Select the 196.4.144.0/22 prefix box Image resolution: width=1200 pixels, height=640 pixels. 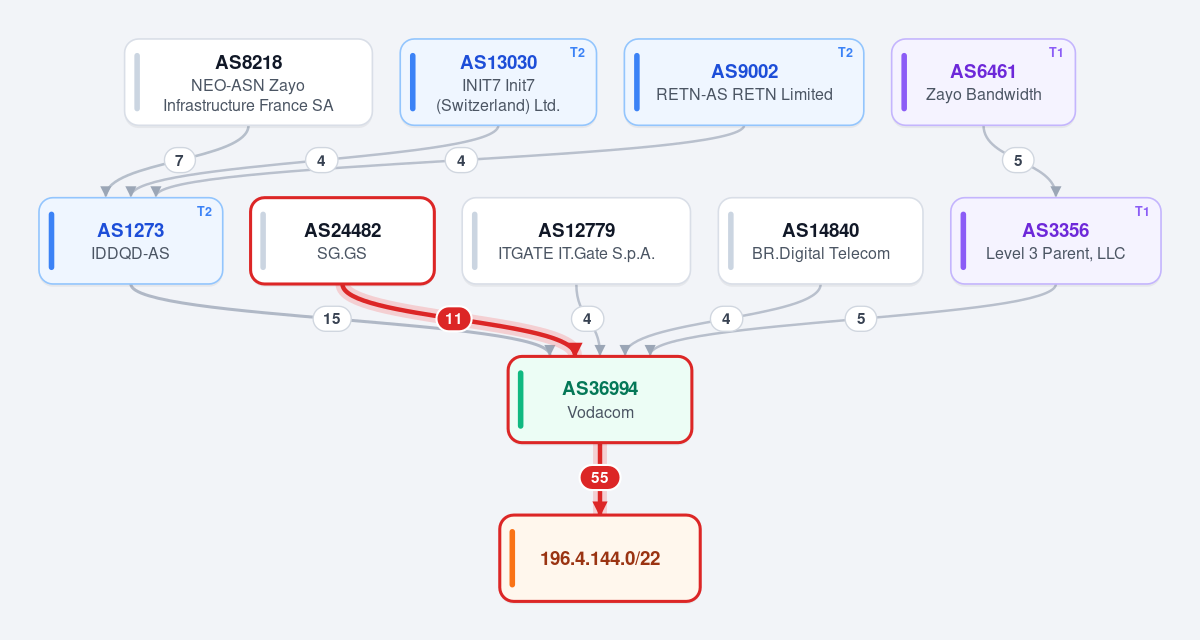[x=600, y=558]
